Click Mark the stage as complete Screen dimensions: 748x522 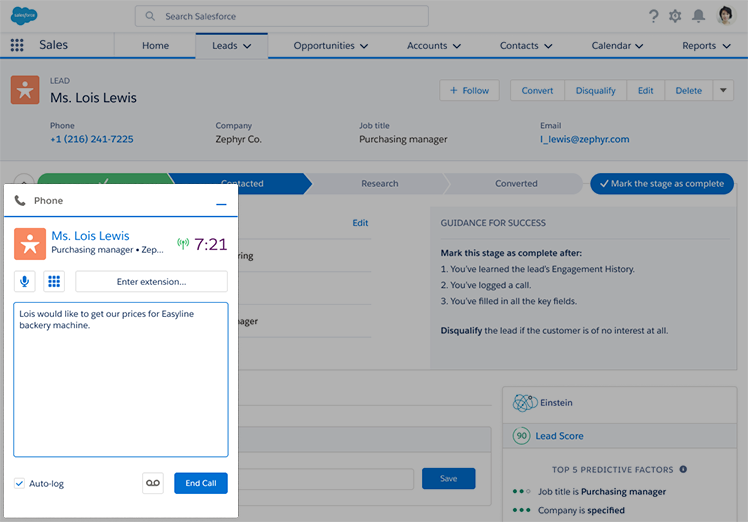[662, 184]
